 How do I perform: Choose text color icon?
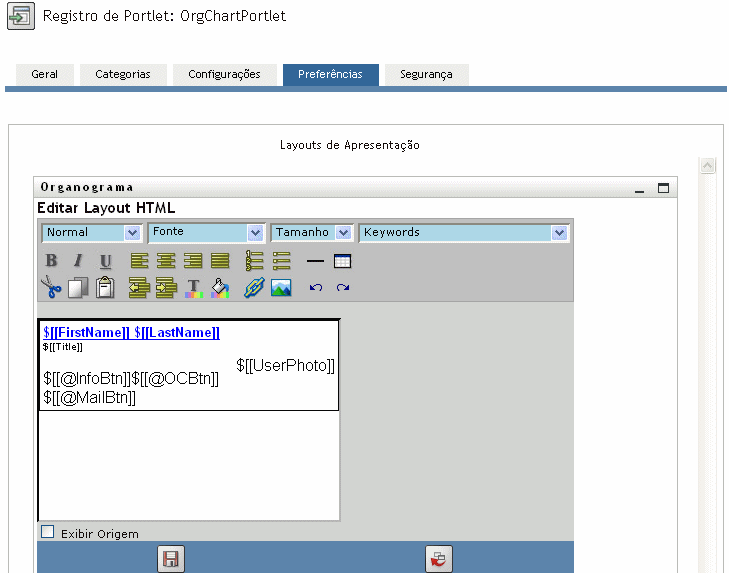(x=193, y=288)
